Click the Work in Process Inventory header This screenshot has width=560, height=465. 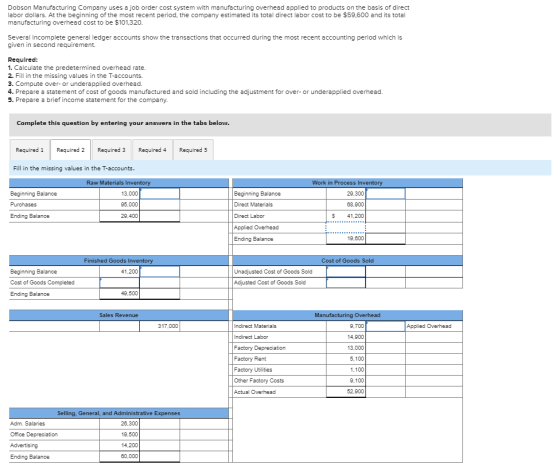click(x=347, y=183)
